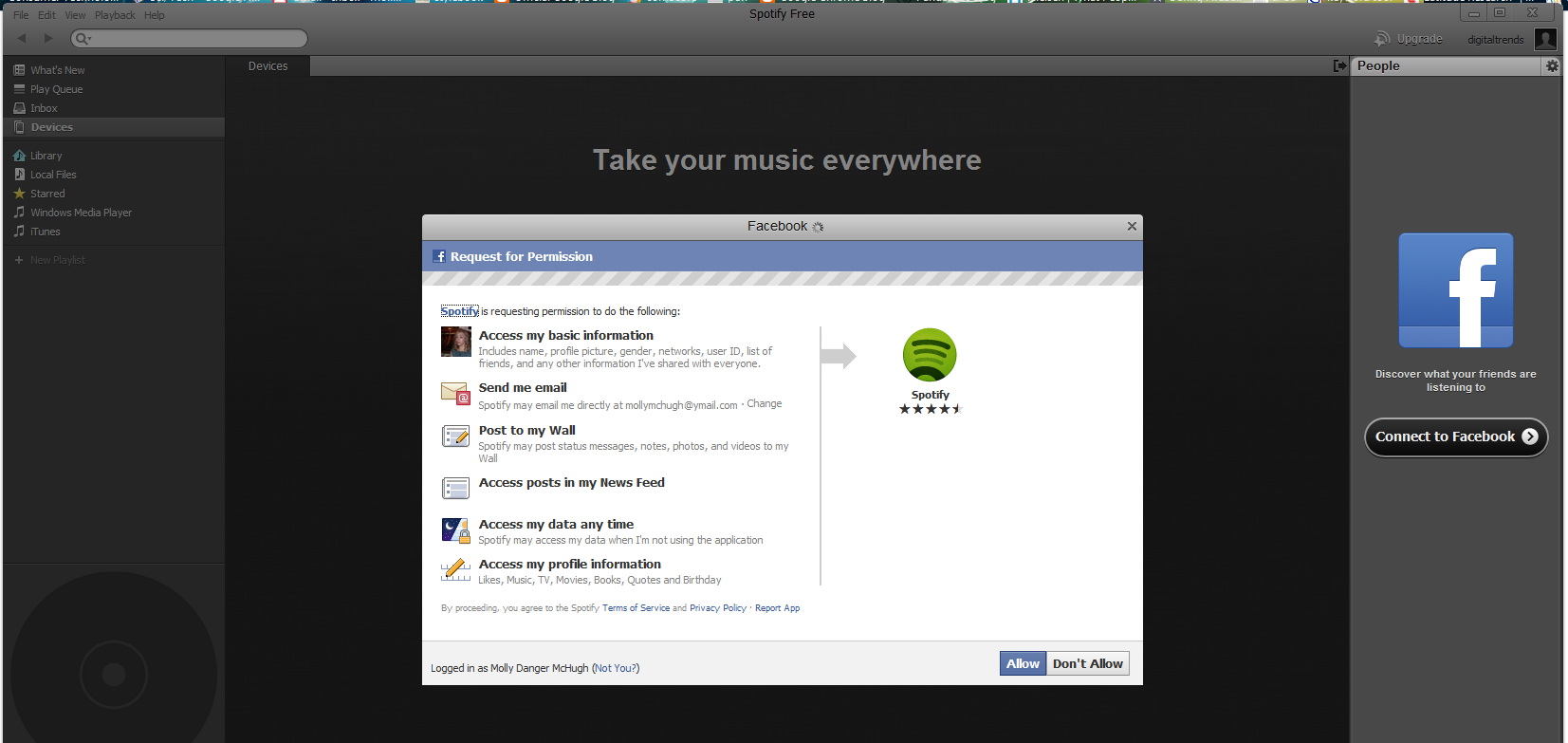Go forward with the right arrow

click(48, 38)
